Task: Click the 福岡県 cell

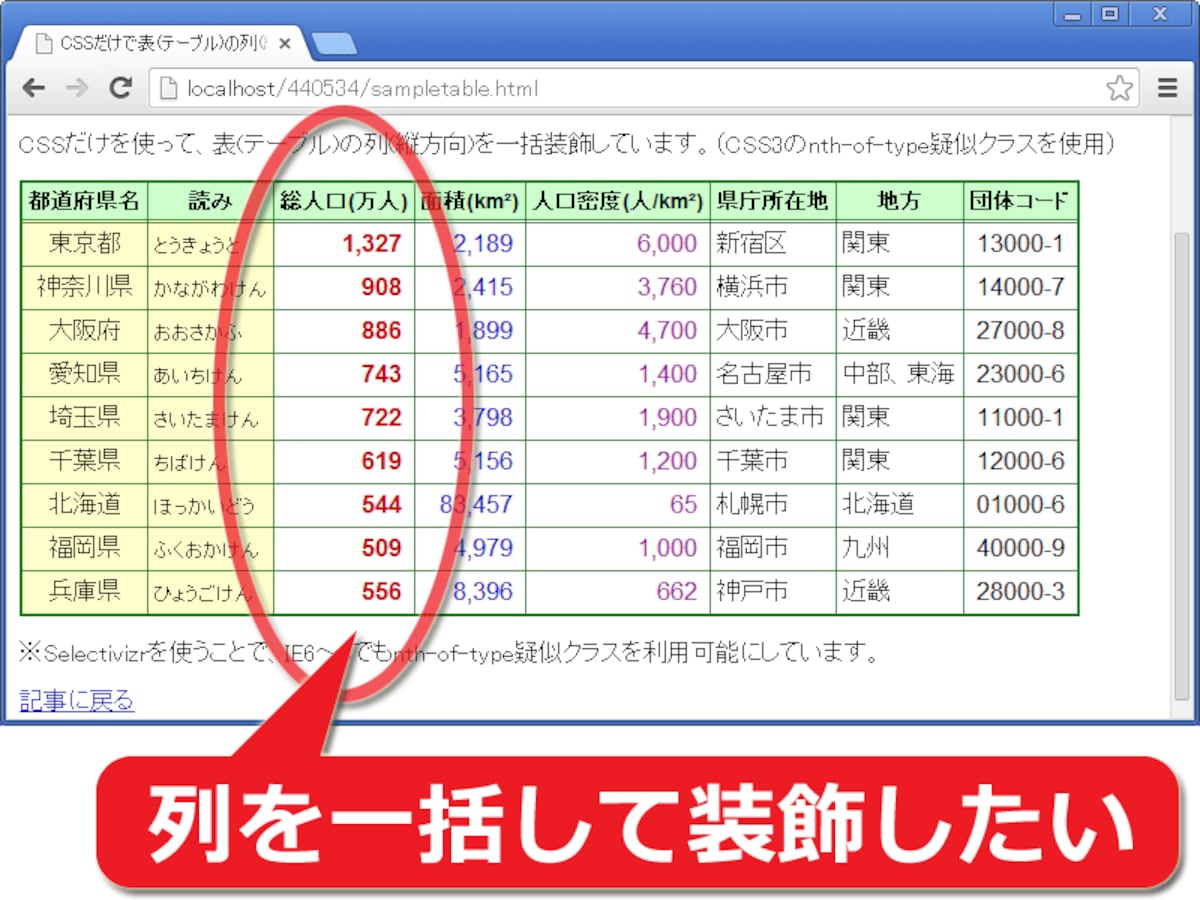Action: [84, 548]
